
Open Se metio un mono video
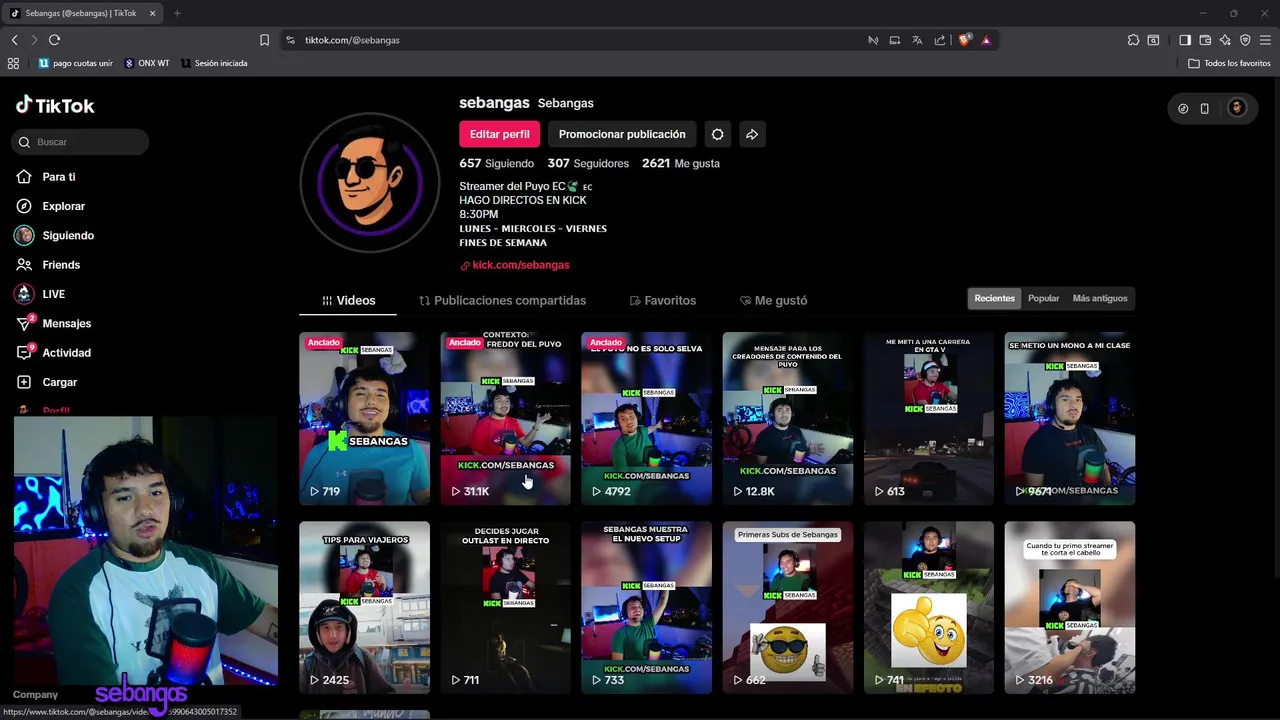[1070, 418]
